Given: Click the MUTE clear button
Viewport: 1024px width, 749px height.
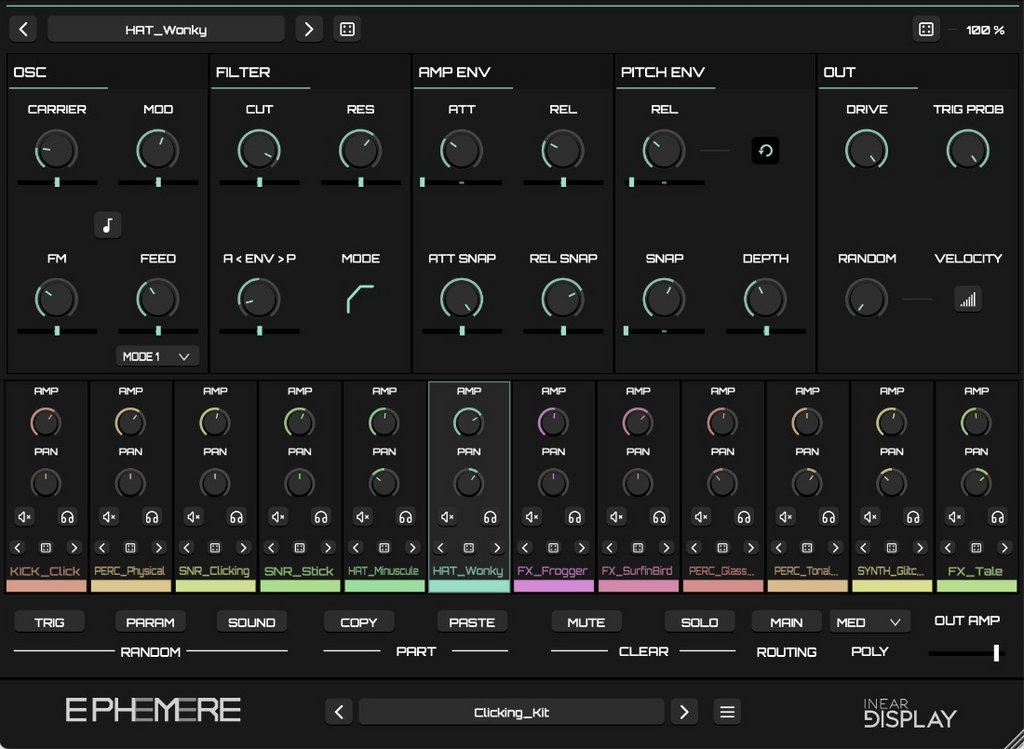Looking at the screenshot, I should (586, 622).
